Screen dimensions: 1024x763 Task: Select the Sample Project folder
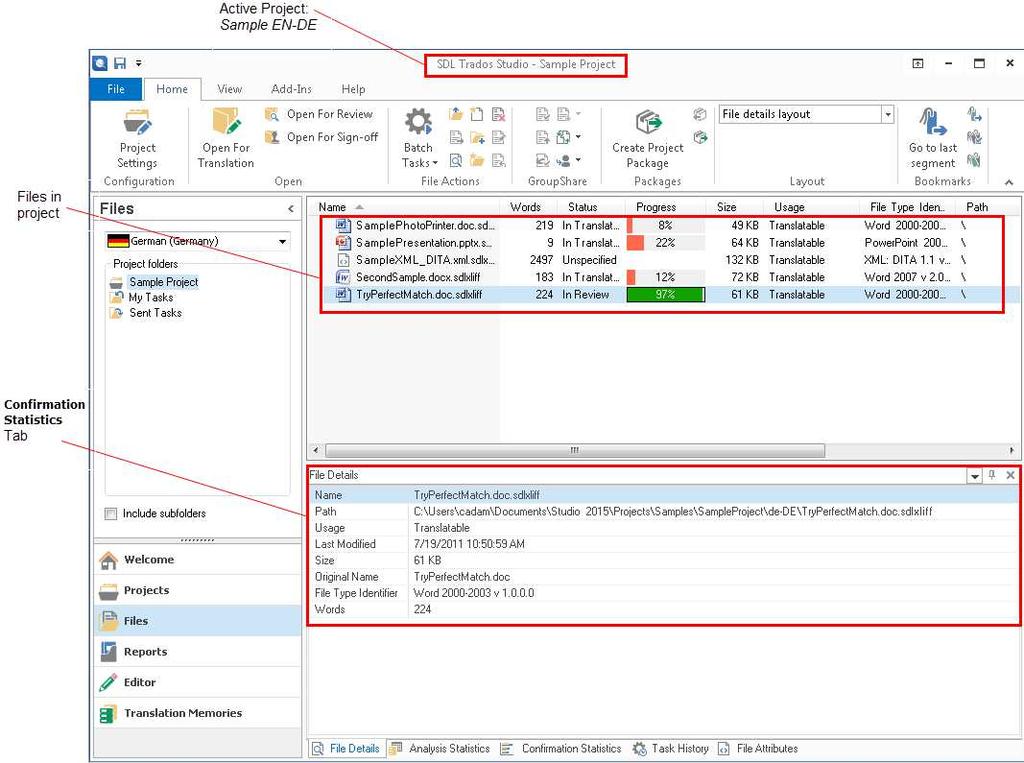pyautogui.click(x=163, y=282)
